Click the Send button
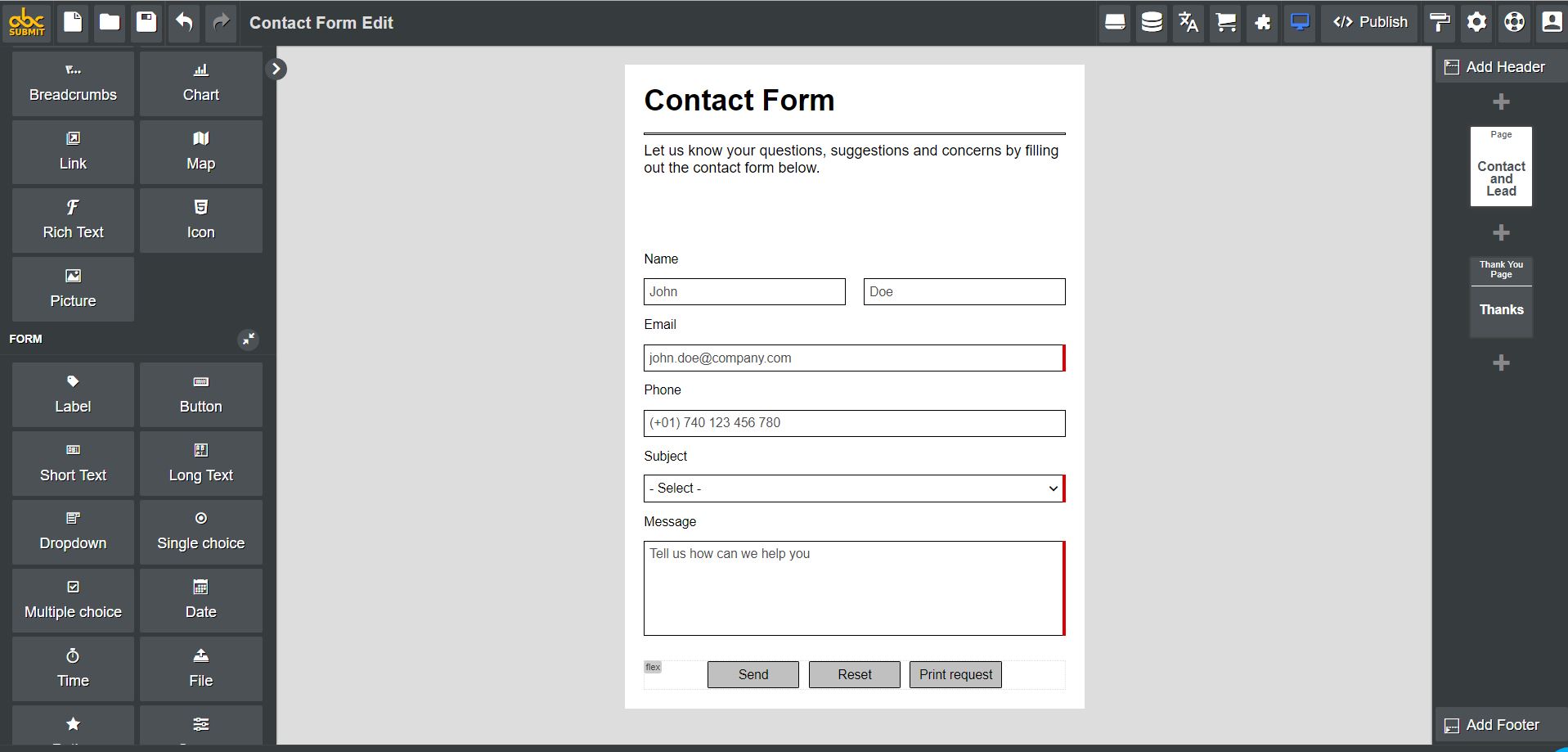This screenshot has height=752, width=1568. (753, 675)
